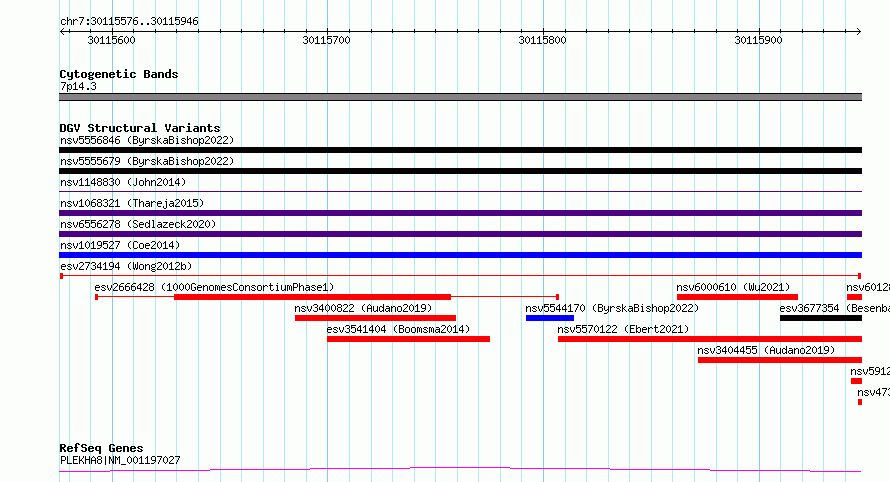Viewport: 890px width, 482px height.
Task: Open nsv3400822 (Audano2019) variant label
Action: 363,308
